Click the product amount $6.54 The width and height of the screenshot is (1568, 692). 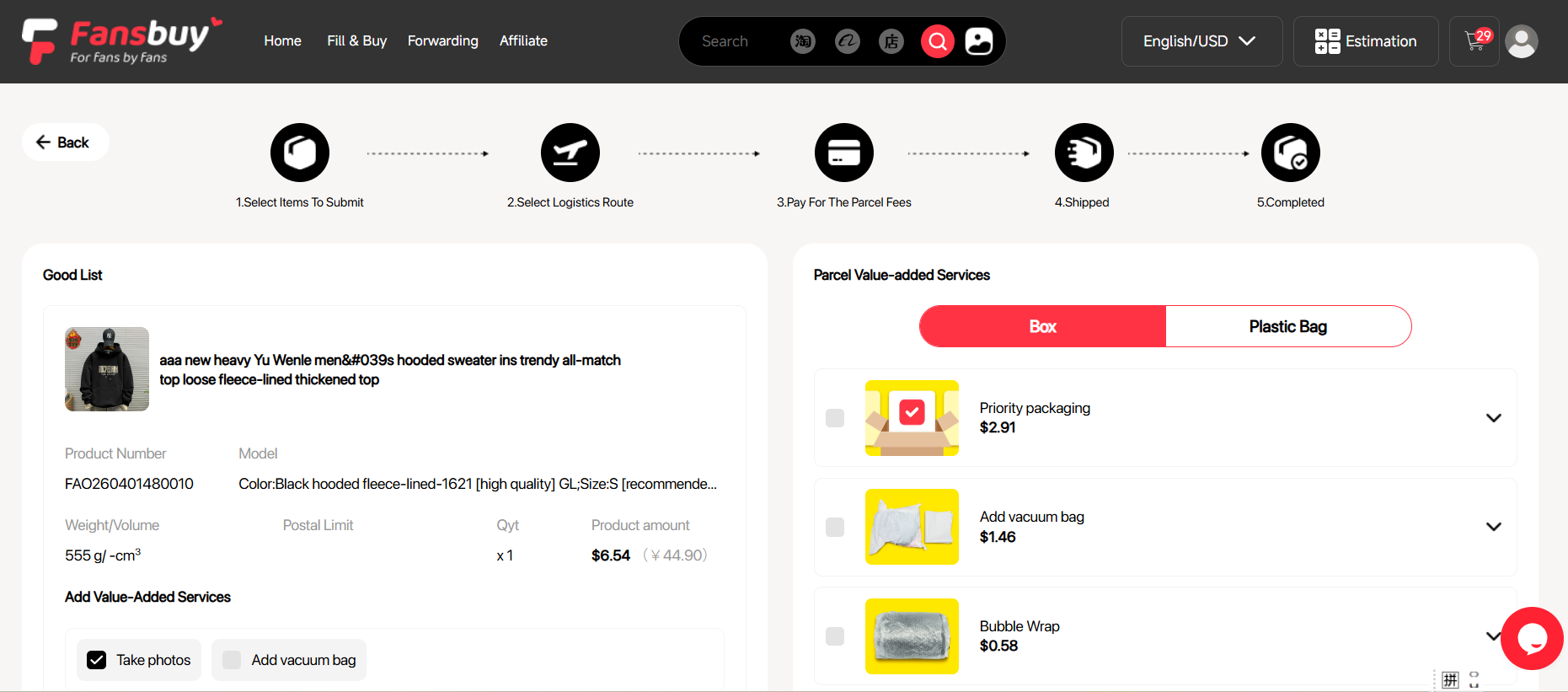pos(611,555)
